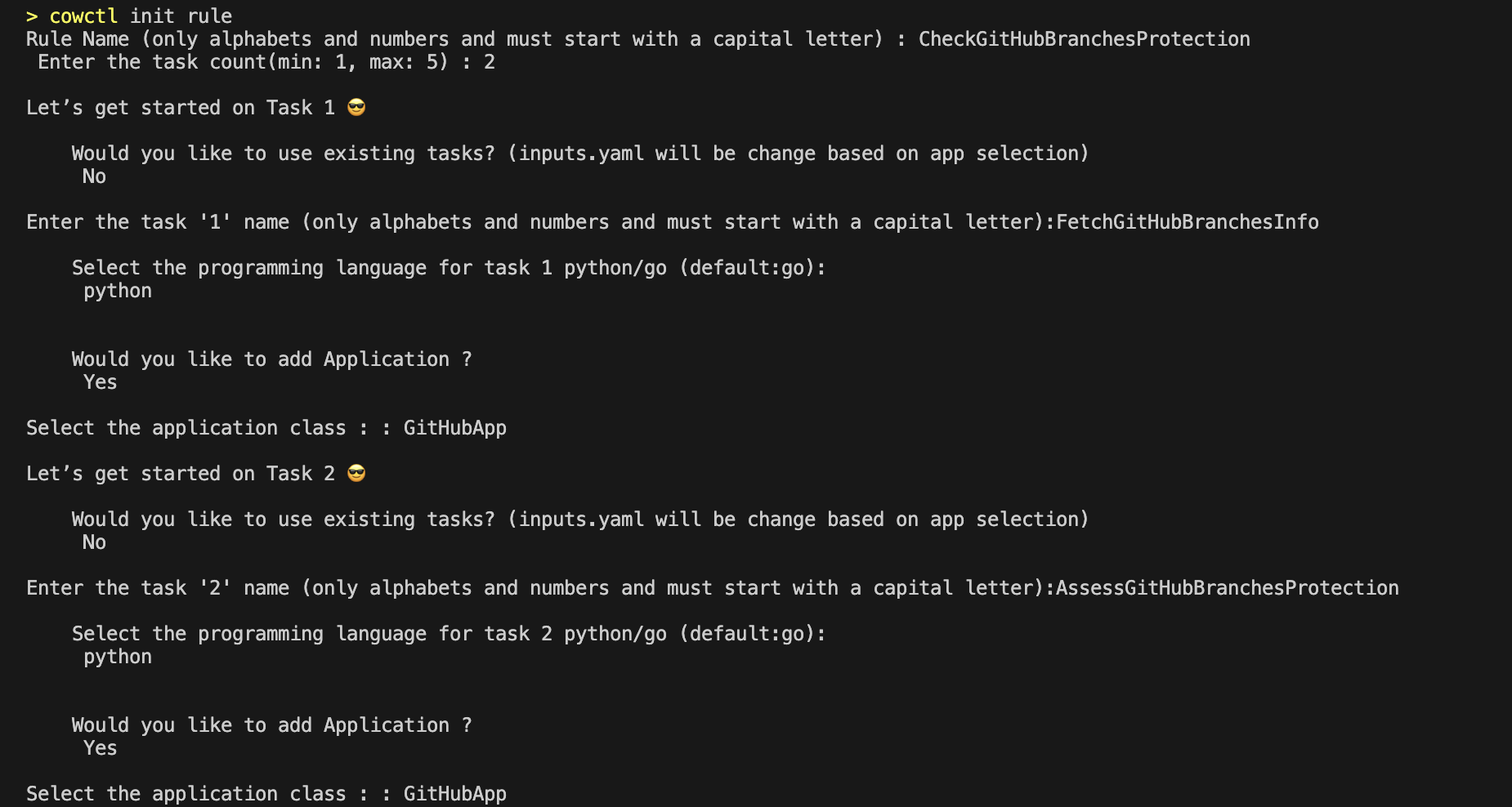This screenshot has height=807, width=1512.
Task: Click the first GitHubApp application class
Action: (x=454, y=429)
